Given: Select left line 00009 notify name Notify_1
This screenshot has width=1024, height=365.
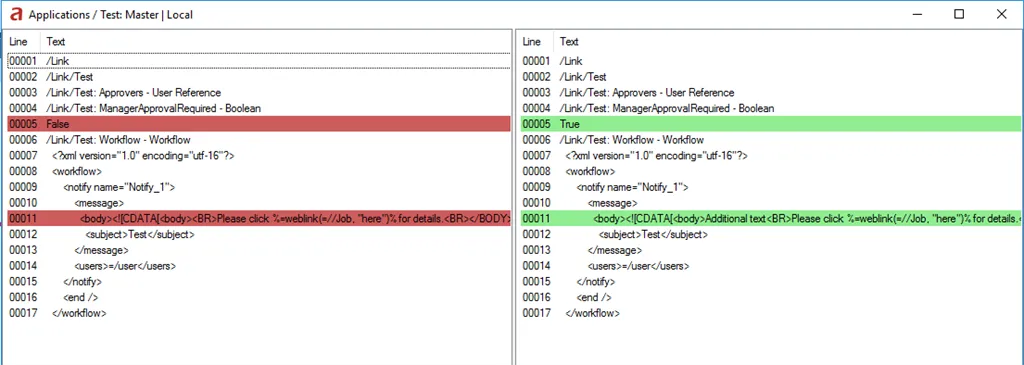Looking at the screenshot, I should click(259, 187).
